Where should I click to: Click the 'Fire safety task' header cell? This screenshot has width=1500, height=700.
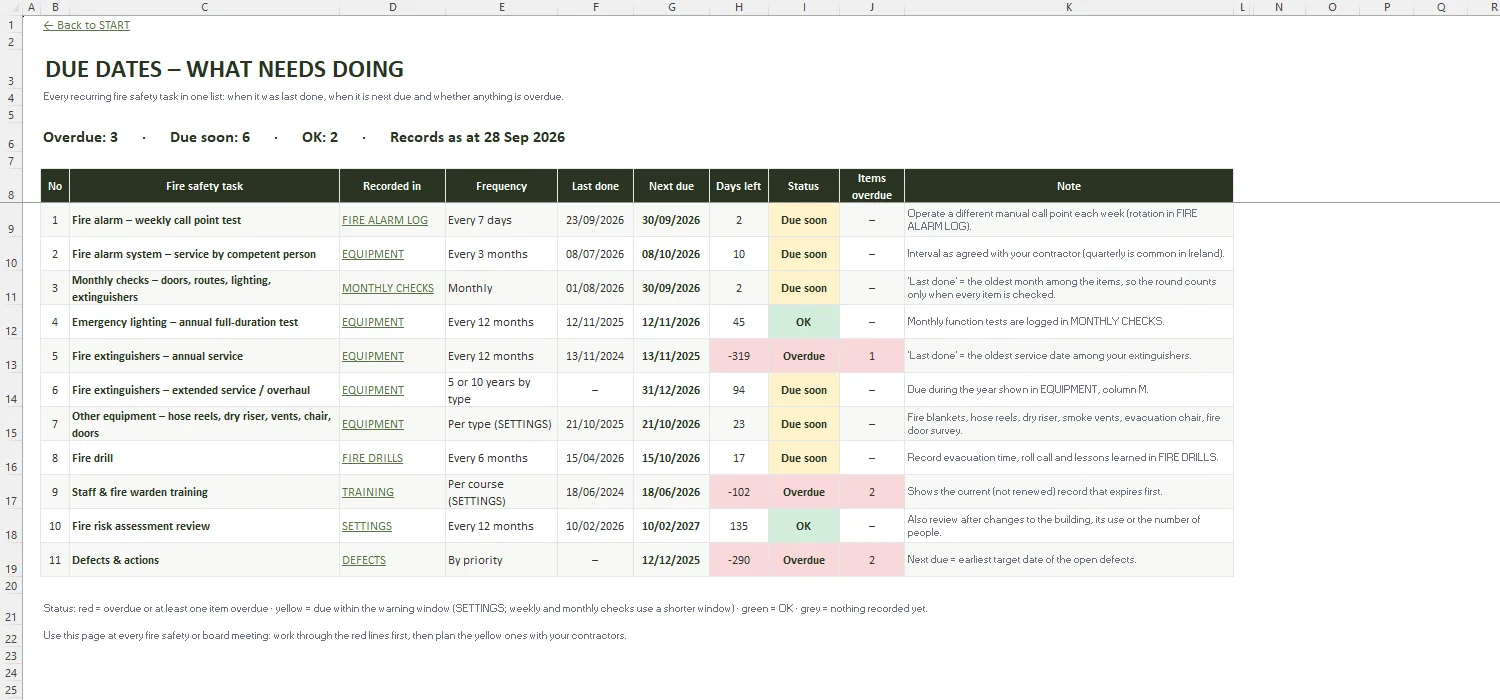tap(204, 186)
